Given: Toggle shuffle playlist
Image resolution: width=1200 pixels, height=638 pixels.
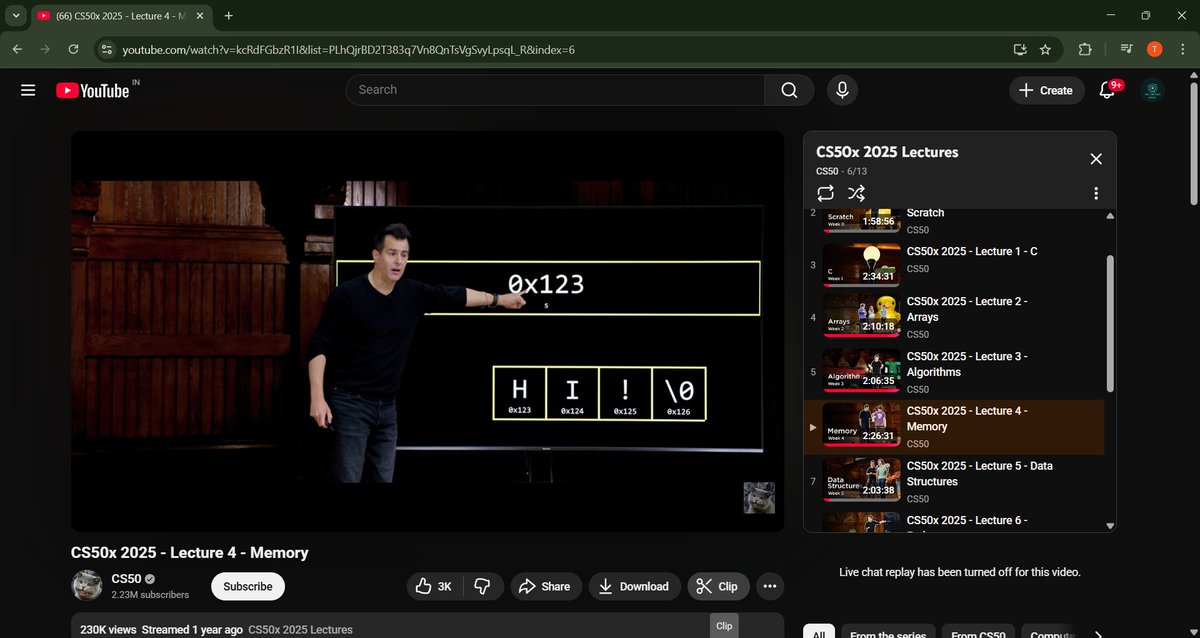Looking at the screenshot, I should [x=856, y=193].
